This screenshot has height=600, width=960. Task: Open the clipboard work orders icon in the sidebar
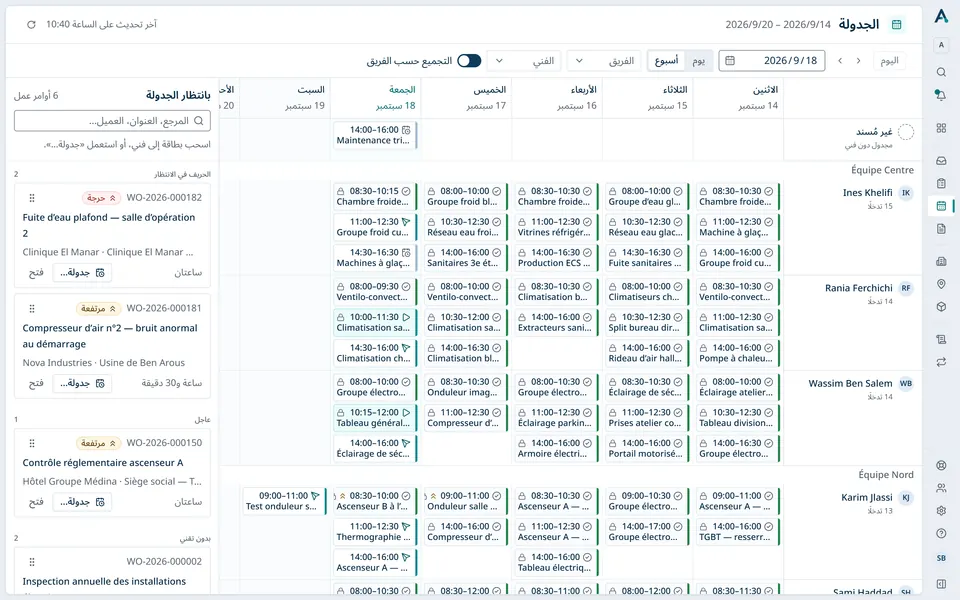tap(941, 183)
